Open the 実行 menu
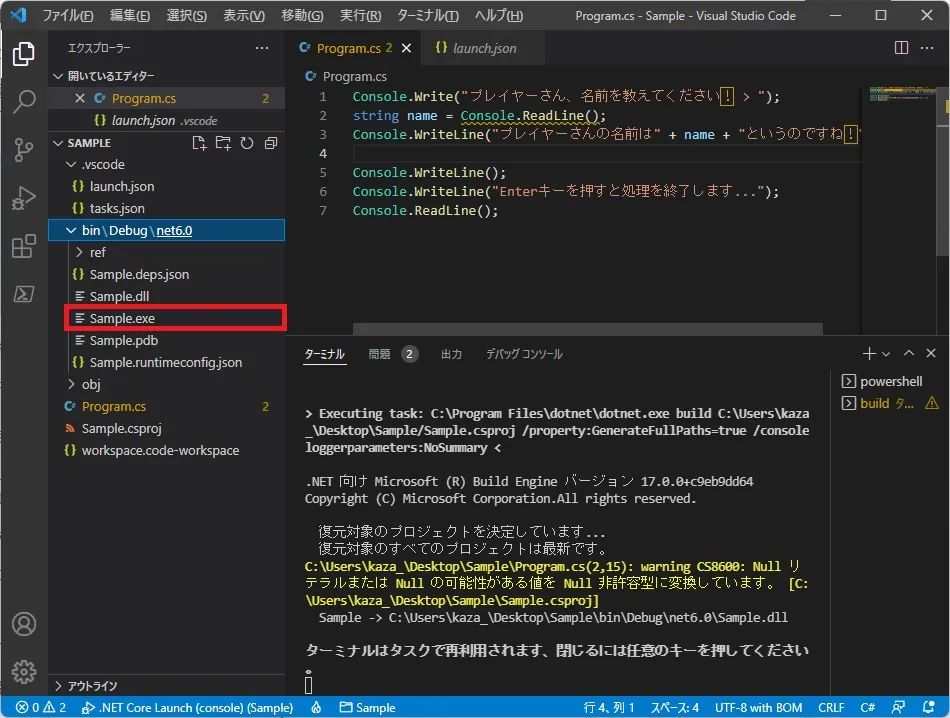950x718 pixels. tap(361, 15)
